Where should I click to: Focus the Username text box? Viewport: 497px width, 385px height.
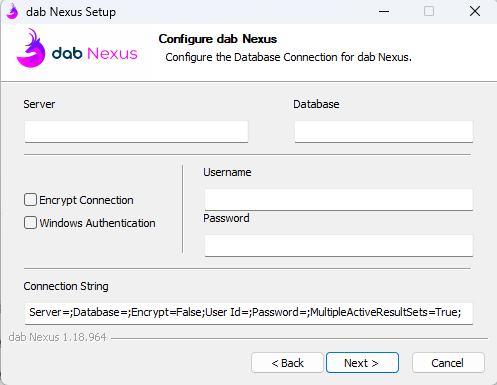(x=339, y=200)
